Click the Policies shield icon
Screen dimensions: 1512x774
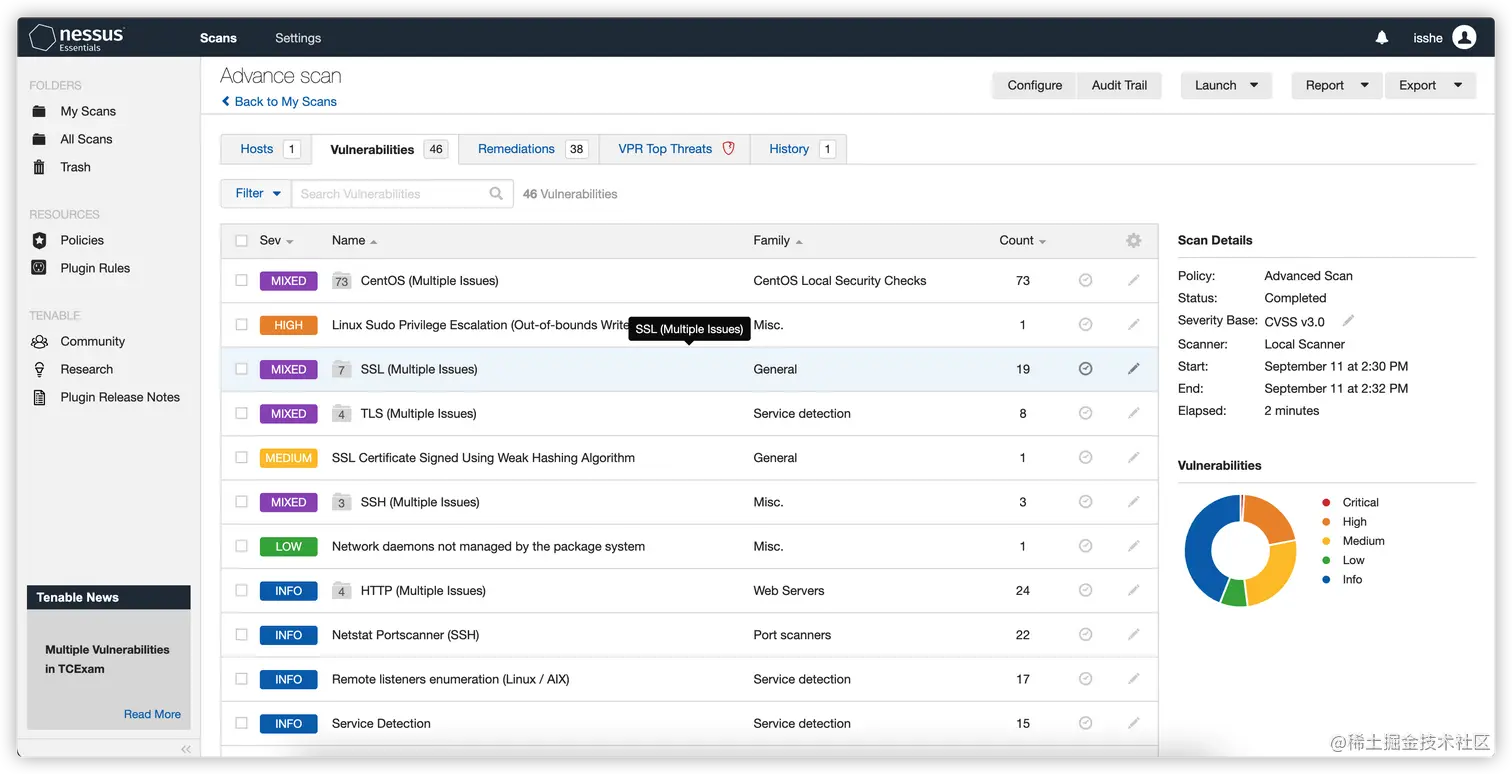(39, 240)
